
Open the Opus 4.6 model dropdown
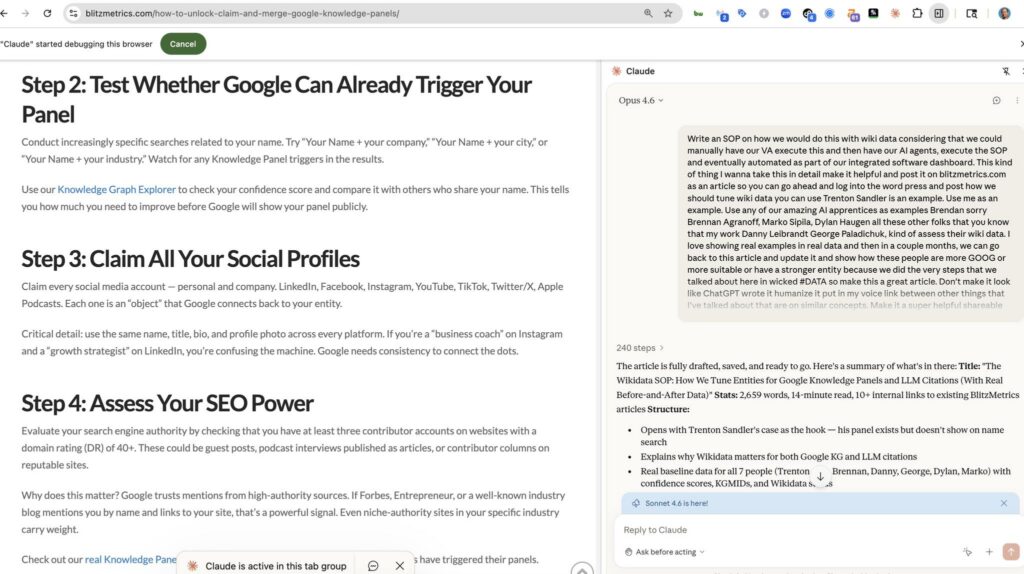[x=641, y=101]
